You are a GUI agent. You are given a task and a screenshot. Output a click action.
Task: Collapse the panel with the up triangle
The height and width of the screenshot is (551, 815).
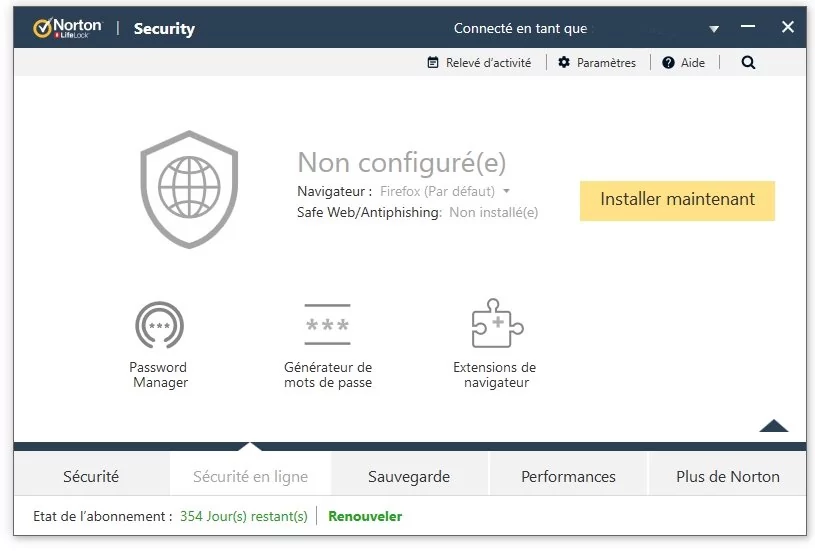(x=773, y=426)
